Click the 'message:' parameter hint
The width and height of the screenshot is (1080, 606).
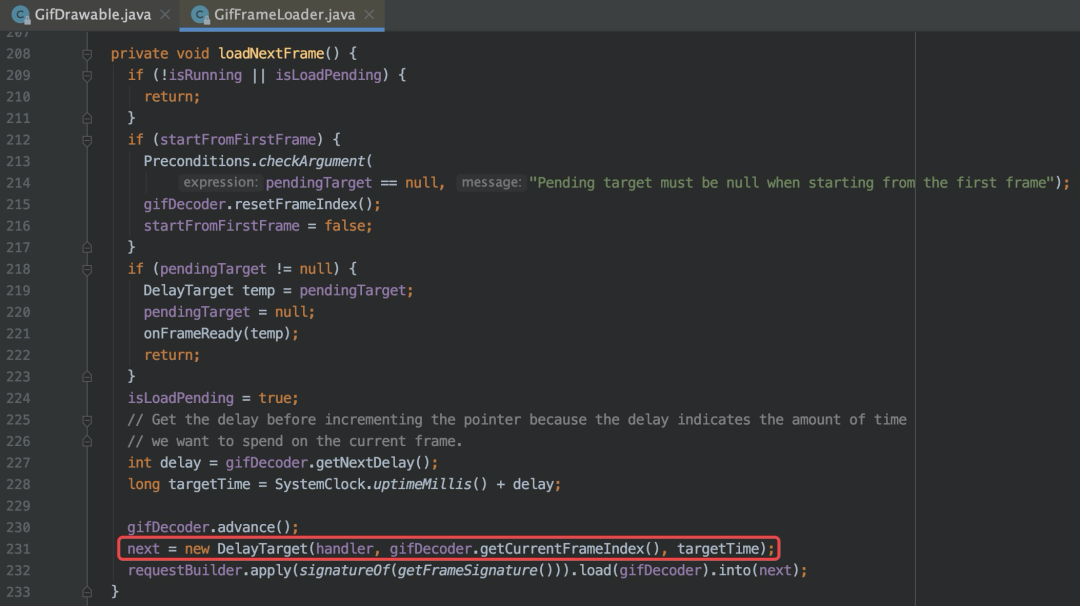491,182
